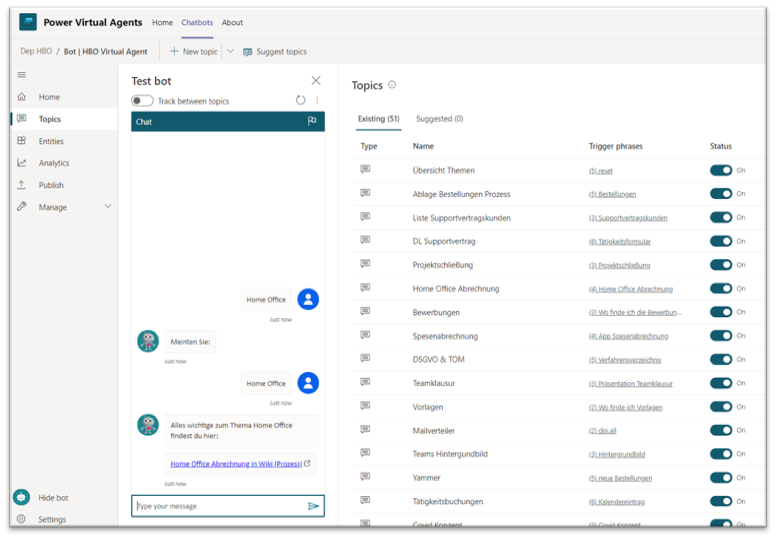
Task: Disable DL Supportvertrag status toggle
Action: tap(721, 241)
